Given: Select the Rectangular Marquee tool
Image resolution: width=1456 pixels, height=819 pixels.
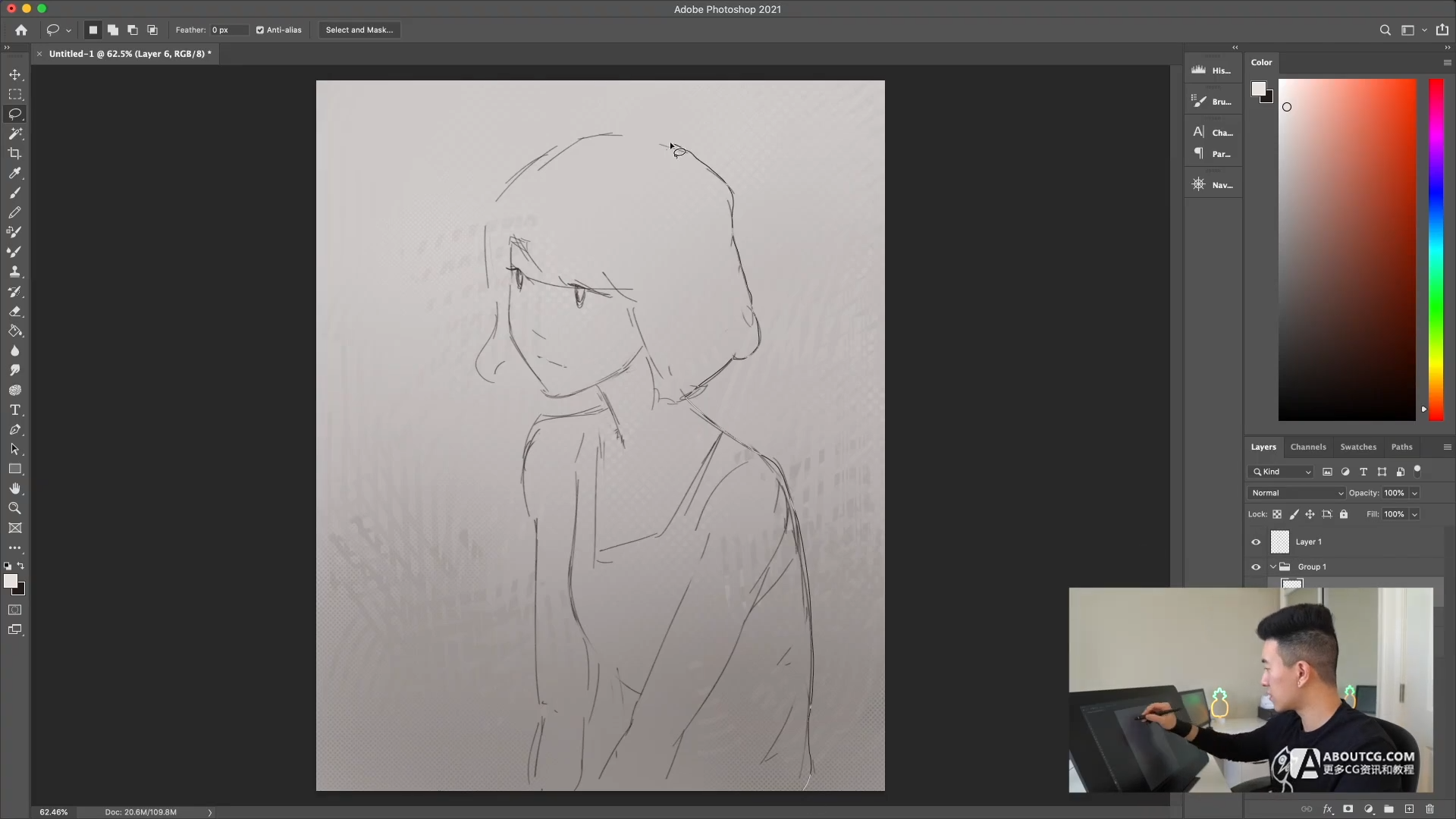Looking at the screenshot, I should click(x=15, y=94).
